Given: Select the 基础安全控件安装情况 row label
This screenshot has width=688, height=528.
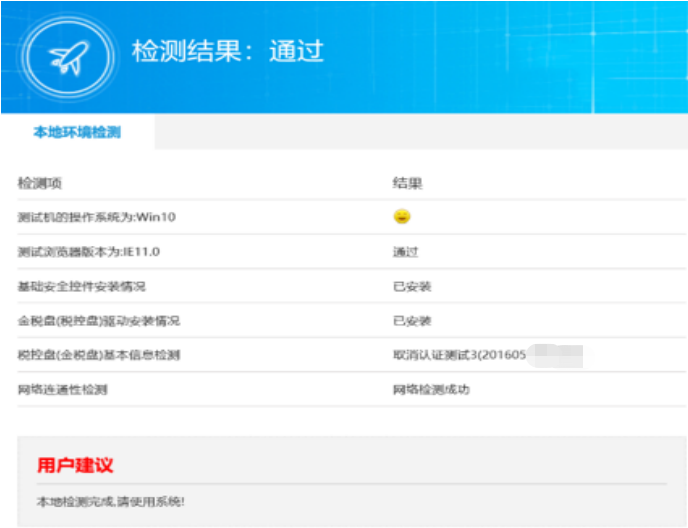Looking at the screenshot, I should click(x=82, y=286).
